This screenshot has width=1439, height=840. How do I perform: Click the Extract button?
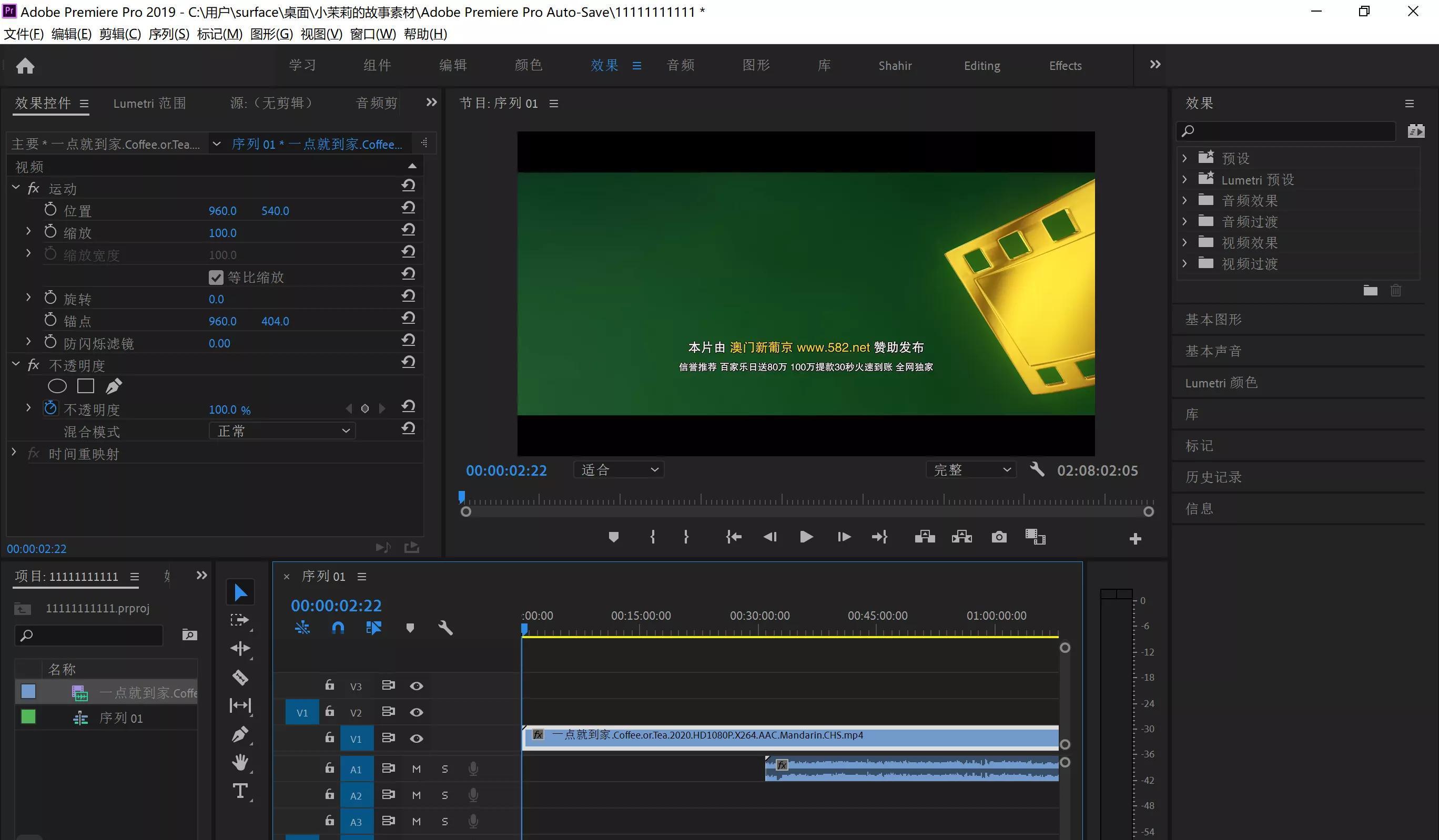coord(962,537)
